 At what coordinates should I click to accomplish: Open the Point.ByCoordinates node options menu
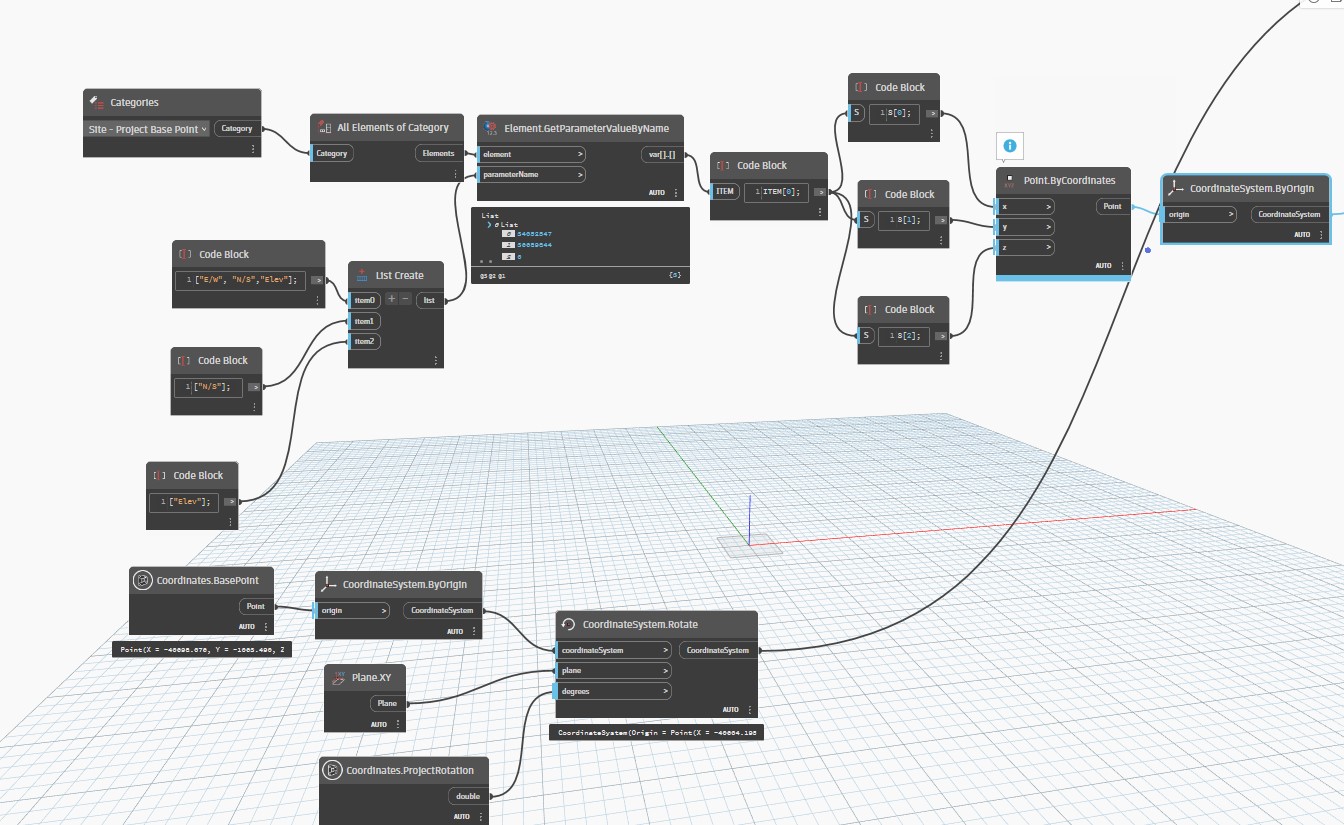(1122, 266)
